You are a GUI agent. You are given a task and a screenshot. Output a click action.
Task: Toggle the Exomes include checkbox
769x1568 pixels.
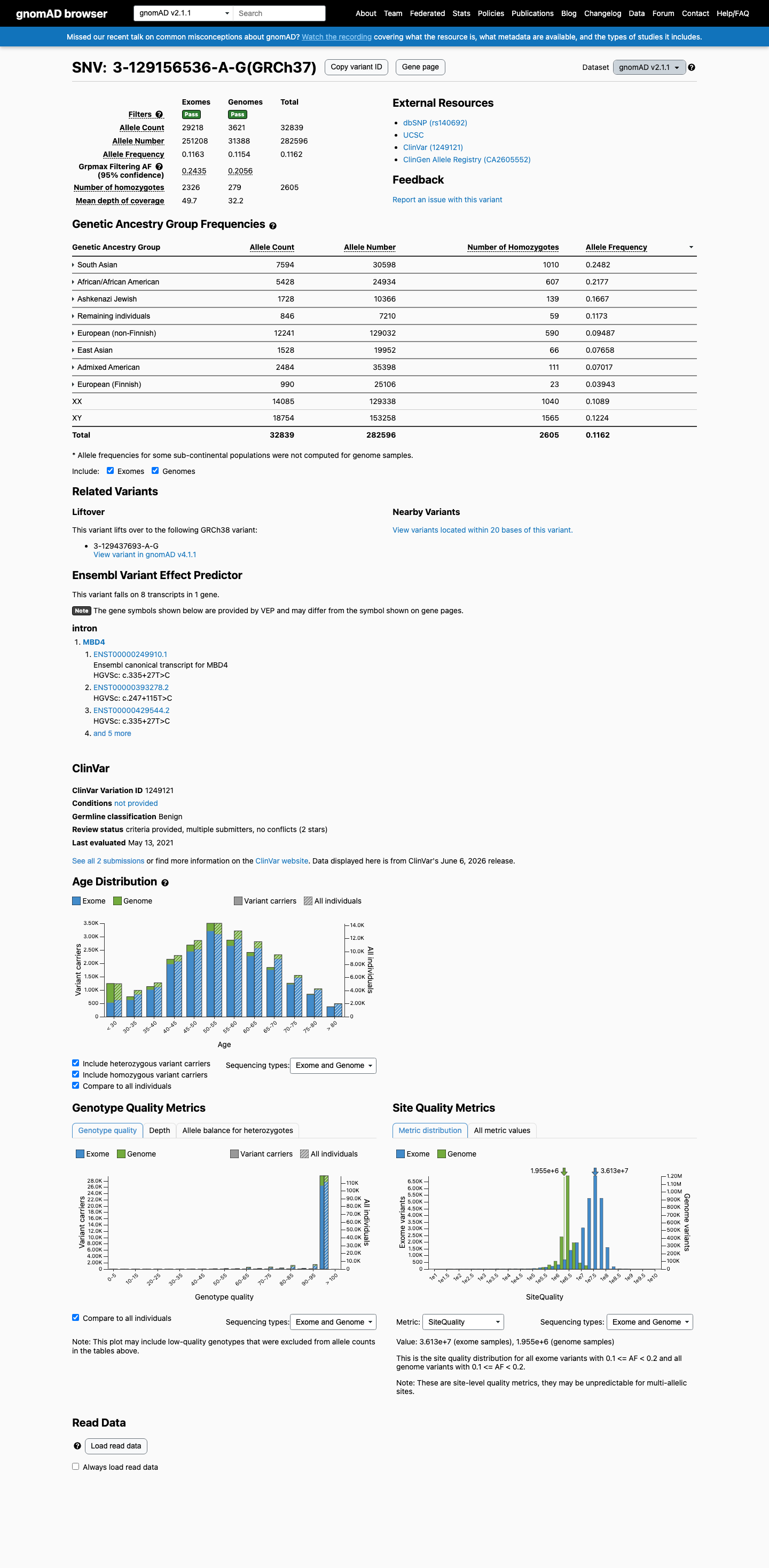[110, 471]
